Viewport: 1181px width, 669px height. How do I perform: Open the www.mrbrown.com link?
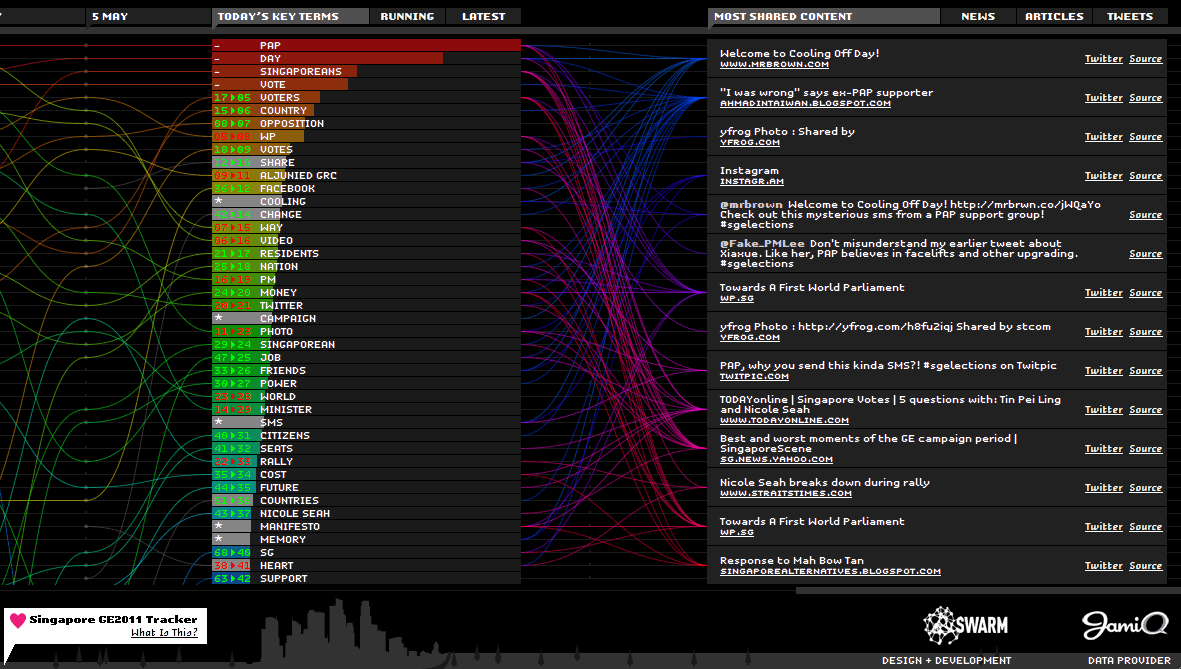(774, 65)
